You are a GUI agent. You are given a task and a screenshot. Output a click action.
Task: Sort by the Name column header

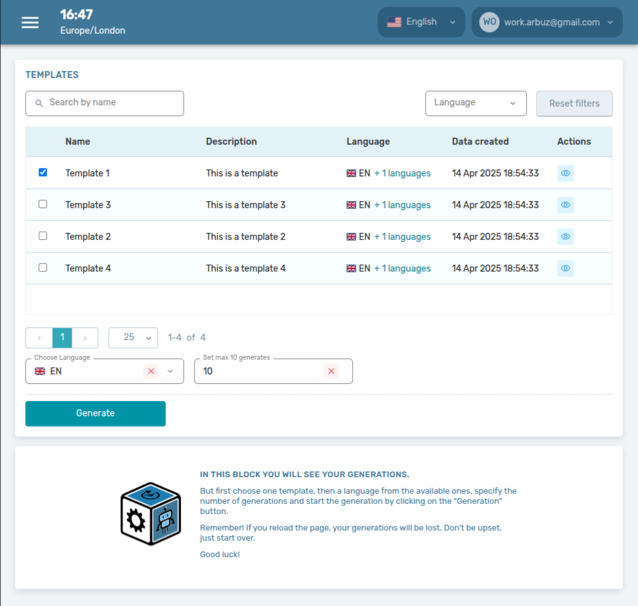[x=78, y=142]
